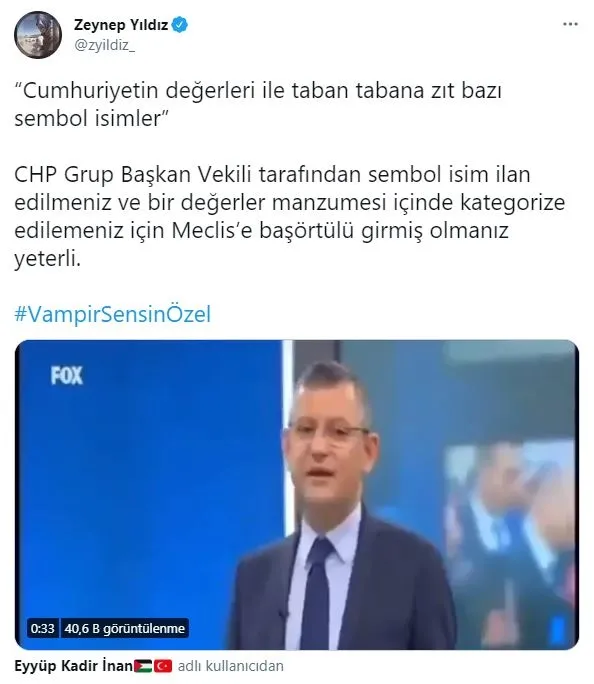
Task: Click the Palestine flag emoji
Action: [143, 667]
